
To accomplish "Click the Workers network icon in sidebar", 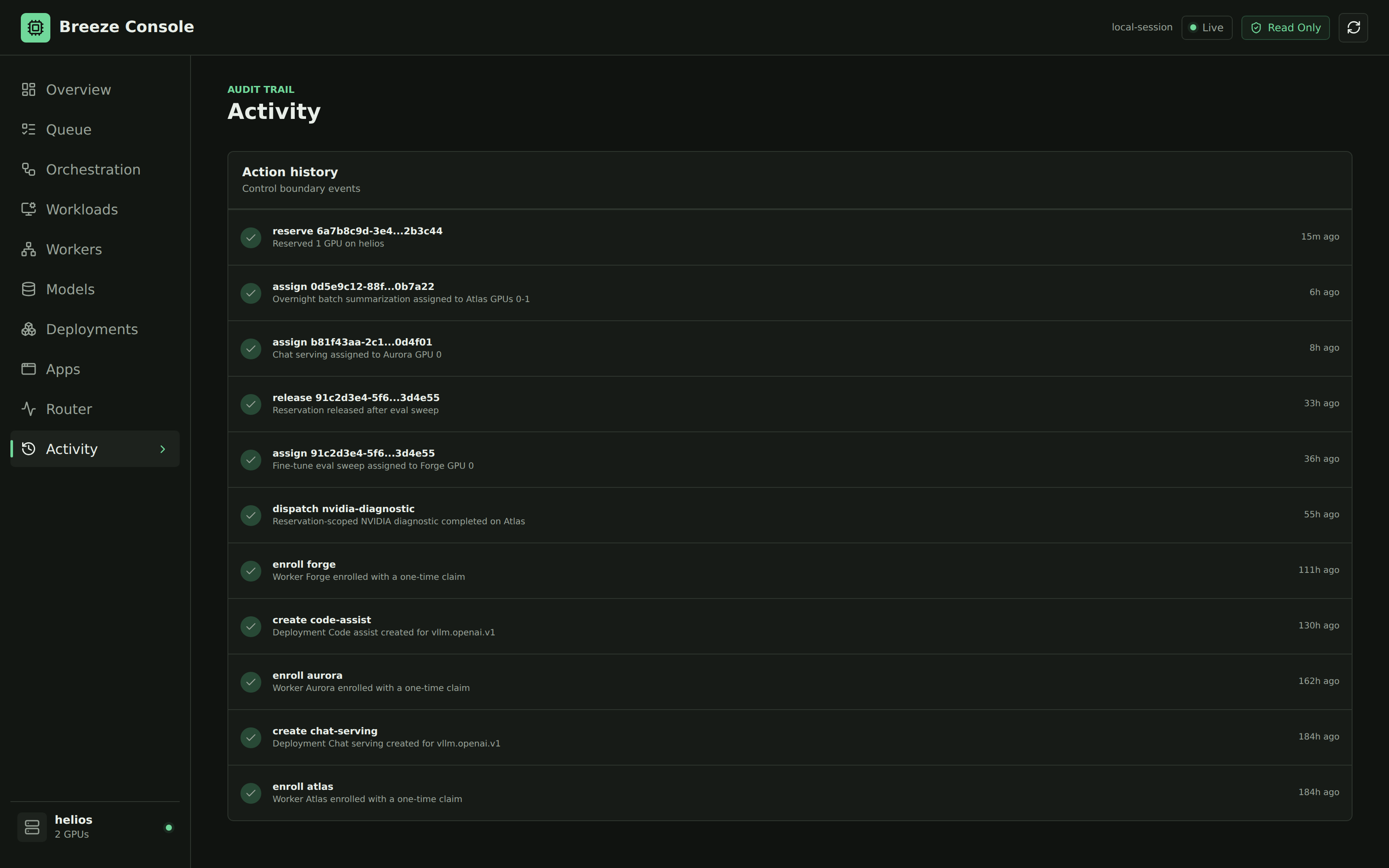I will pos(29,249).
